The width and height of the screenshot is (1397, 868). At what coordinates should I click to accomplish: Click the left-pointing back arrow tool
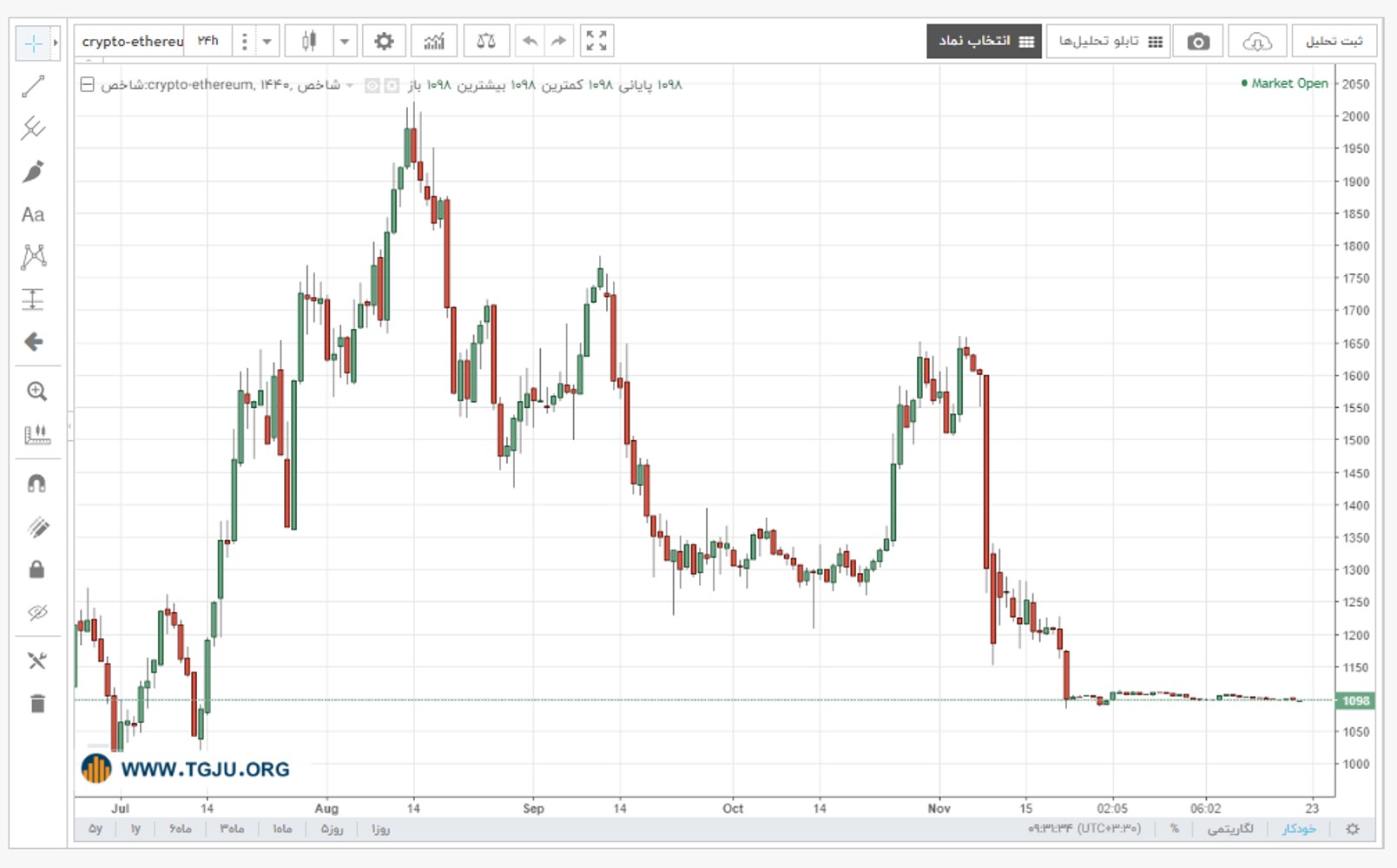[x=33, y=342]
